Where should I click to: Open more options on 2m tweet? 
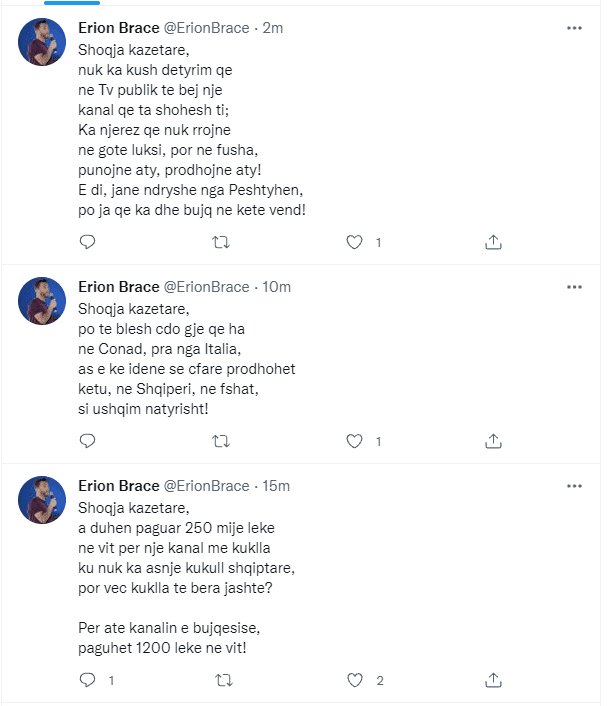[x=574, y=28]
